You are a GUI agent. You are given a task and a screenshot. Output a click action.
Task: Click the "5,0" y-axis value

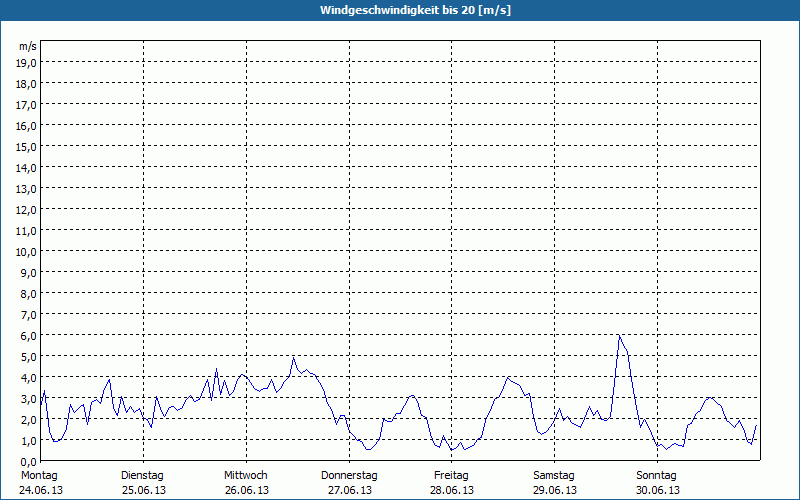point(27,356)
